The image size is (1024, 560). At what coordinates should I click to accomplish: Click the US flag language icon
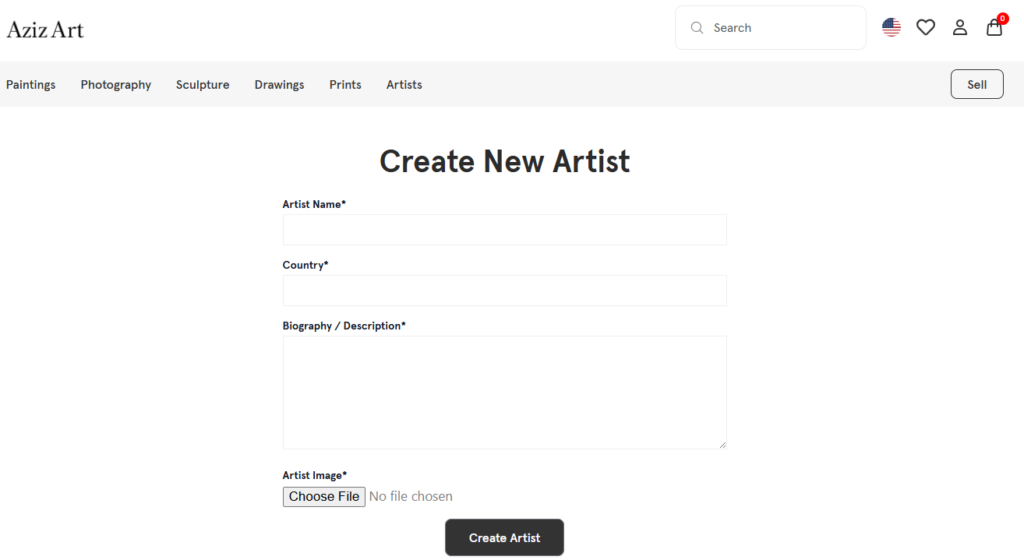(x=891, y=28)
